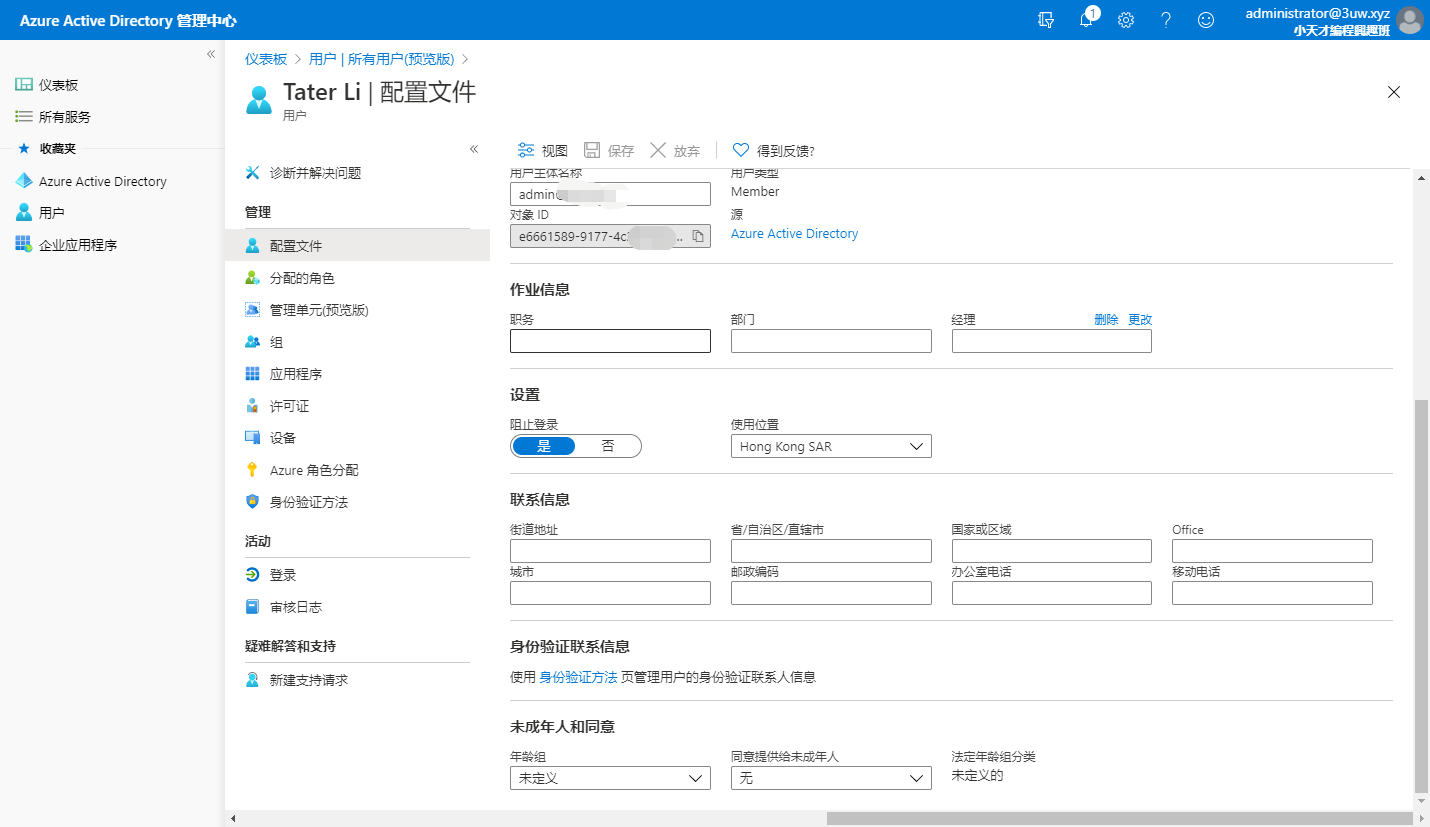Click the 管理单元(预览版) icon
1430x827 pixels.
(253, 310)
